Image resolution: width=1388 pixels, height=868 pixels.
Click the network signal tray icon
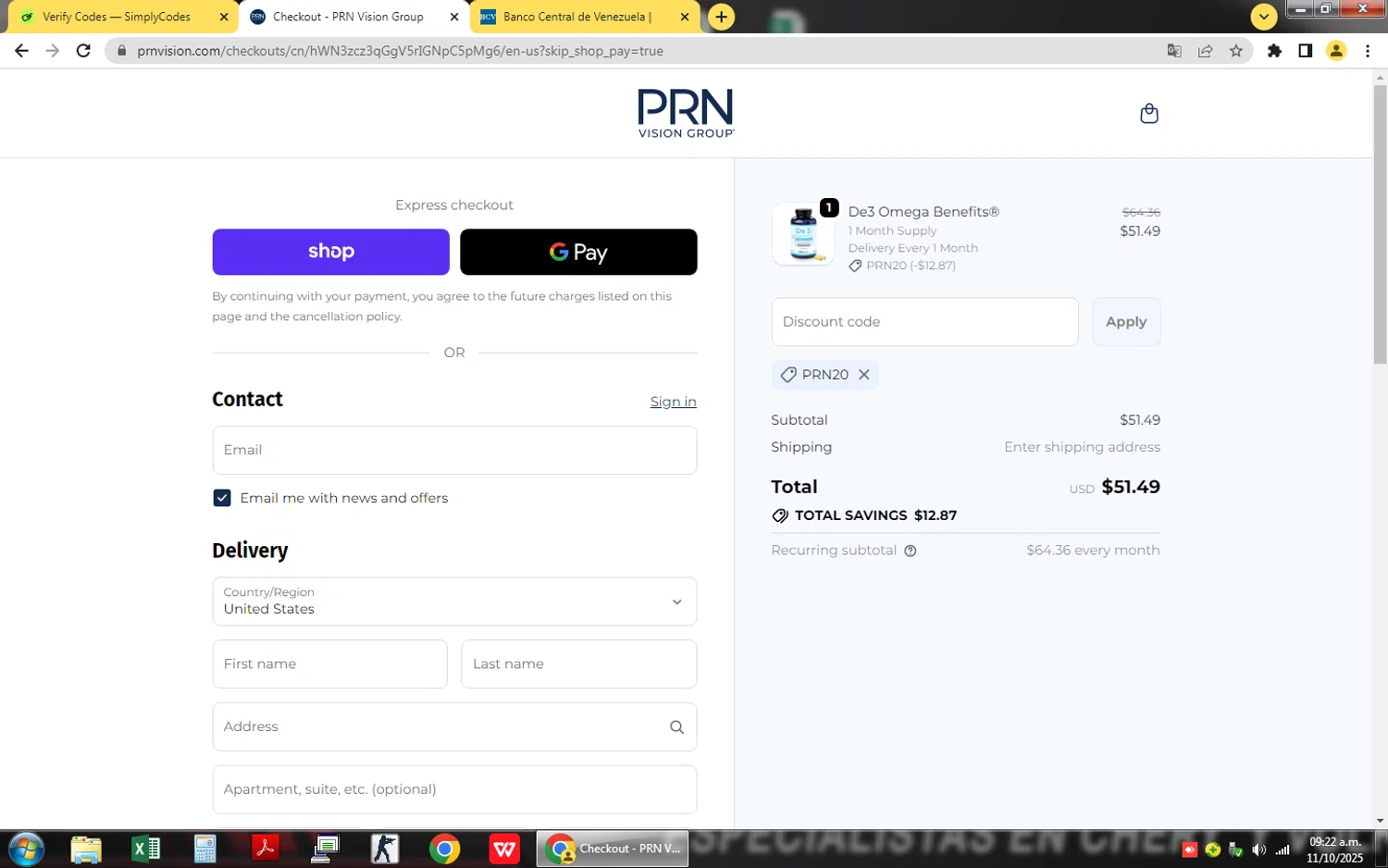click(1282, 849)
